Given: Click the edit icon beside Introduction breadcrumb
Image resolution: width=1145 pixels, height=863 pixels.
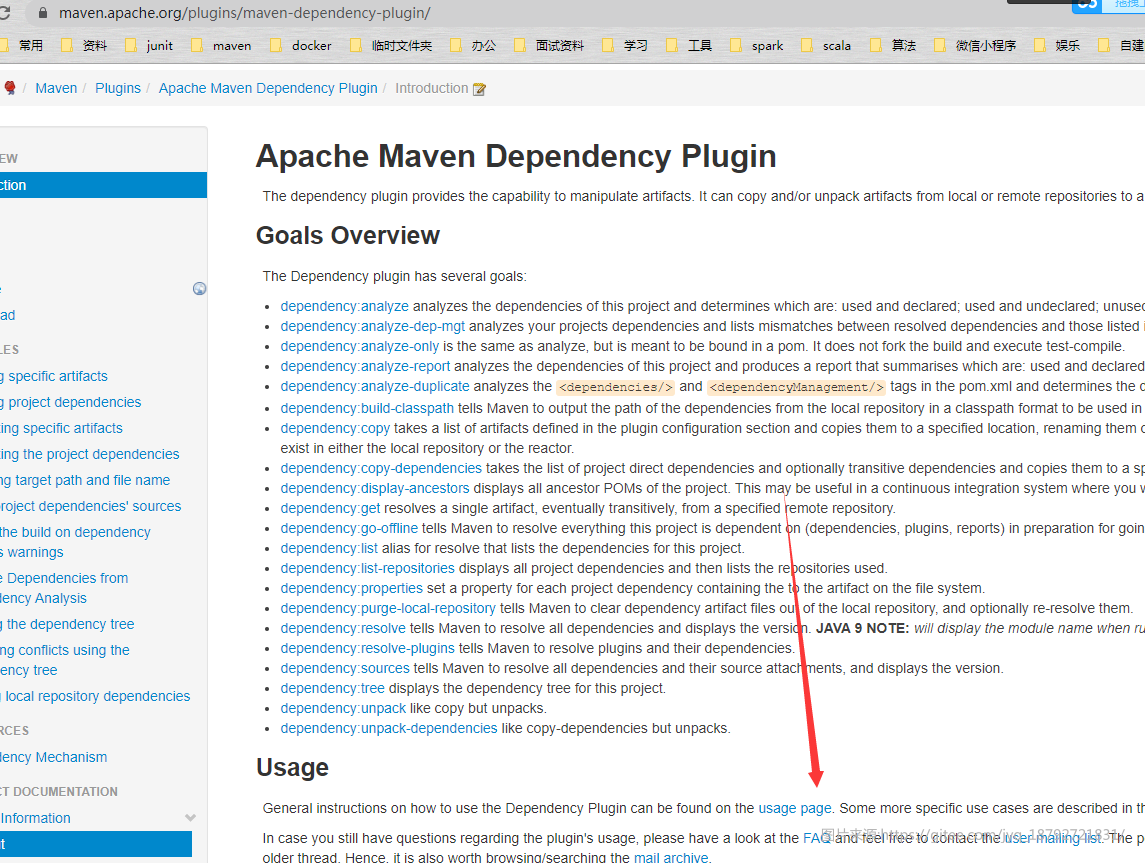Looking at the screenshot, I should 479,89.
